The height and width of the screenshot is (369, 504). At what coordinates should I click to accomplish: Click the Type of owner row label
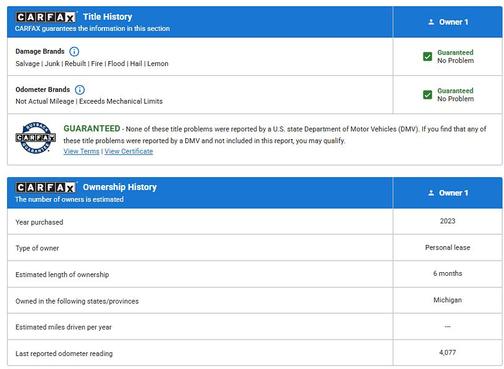[x=37, y=248]
